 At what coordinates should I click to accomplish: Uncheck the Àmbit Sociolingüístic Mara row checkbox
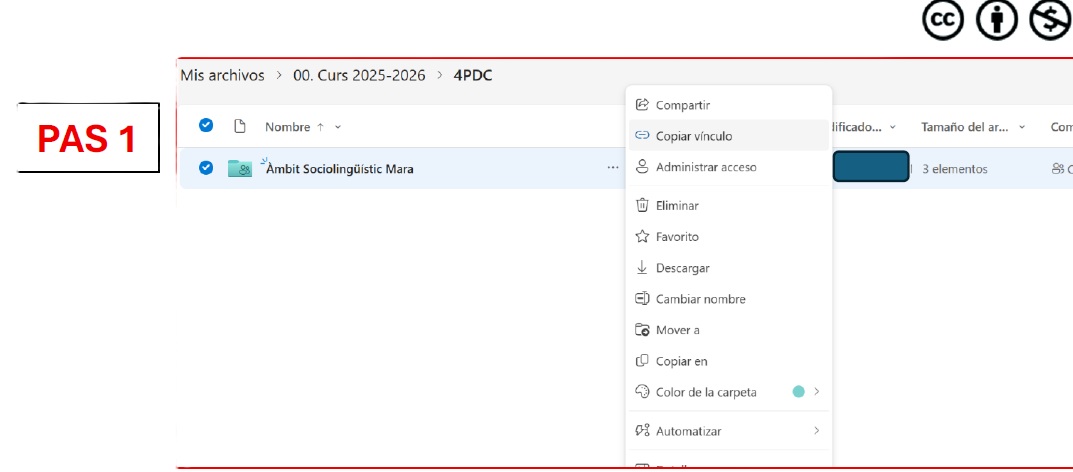(x=206, y=168)
